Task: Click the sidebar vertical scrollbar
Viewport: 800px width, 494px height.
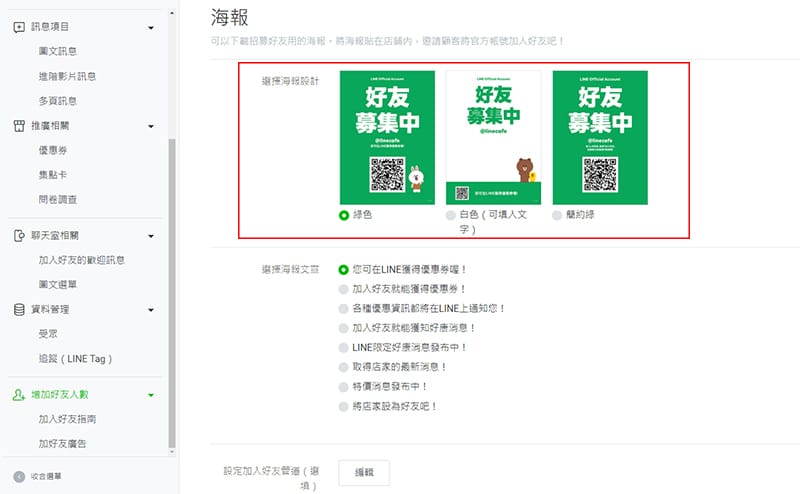Action: [172, 293]
